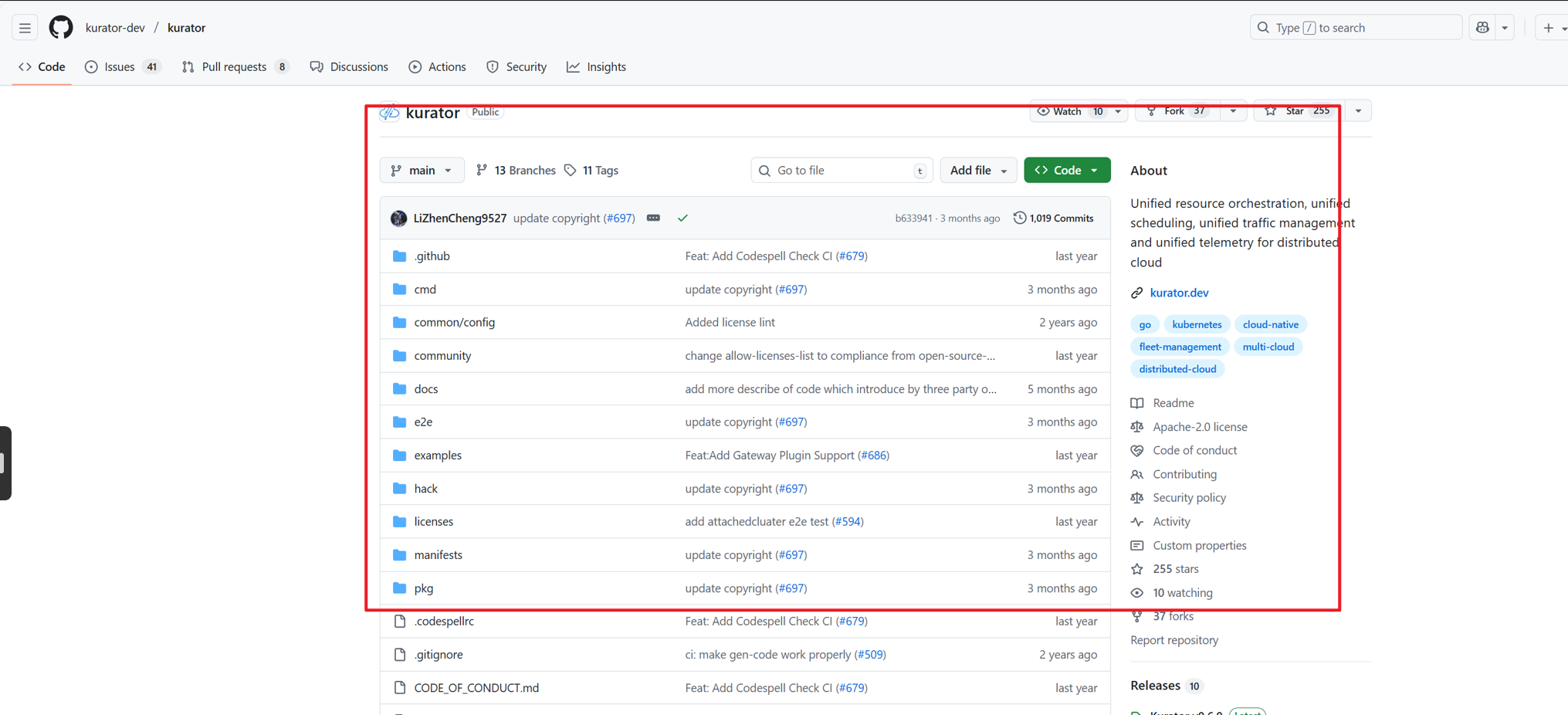Go to GitHub homepage via Octocat logo
This screenshot has width=1568, height=715.
61,28
